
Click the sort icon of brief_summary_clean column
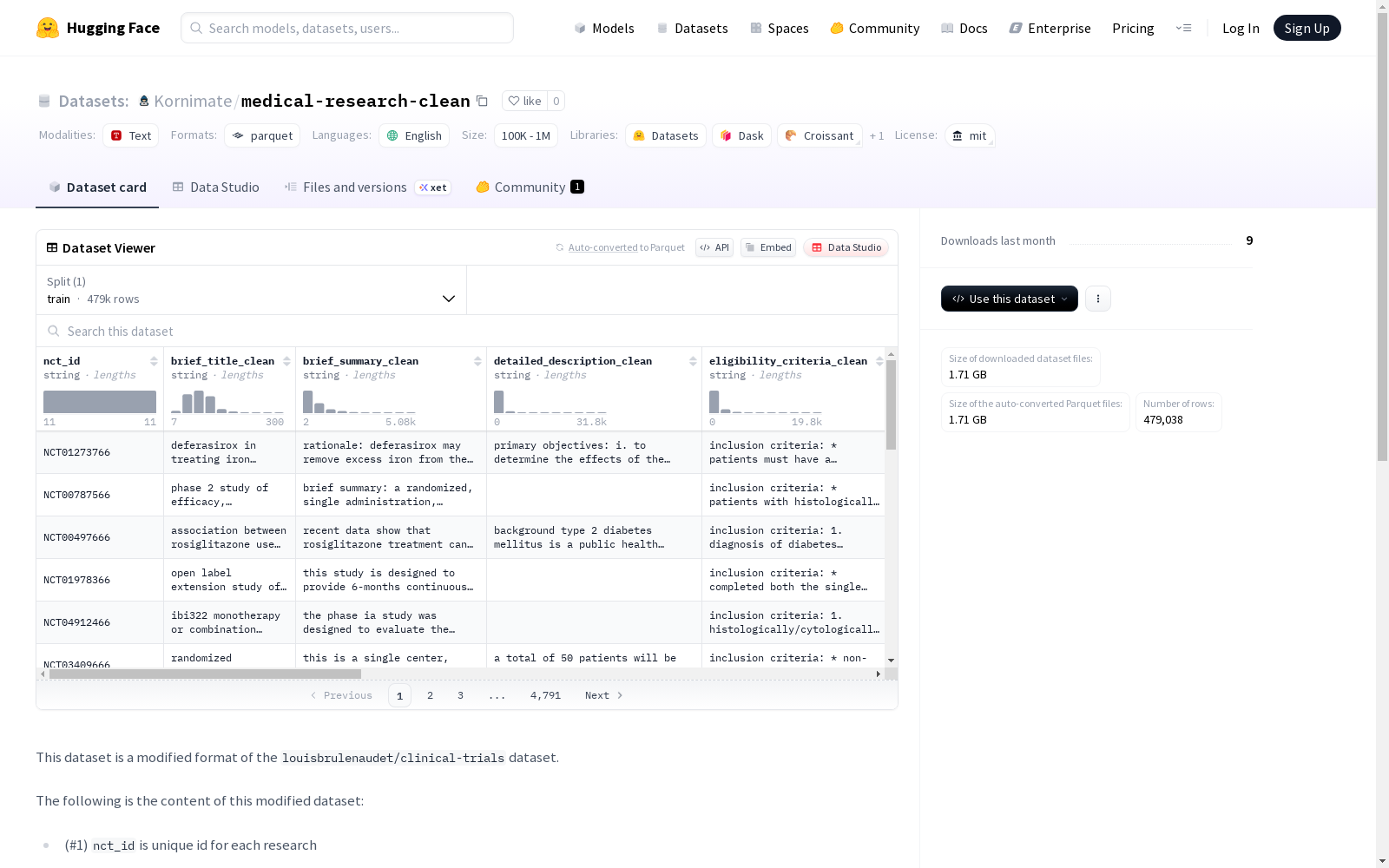click(x=477, y=361)
